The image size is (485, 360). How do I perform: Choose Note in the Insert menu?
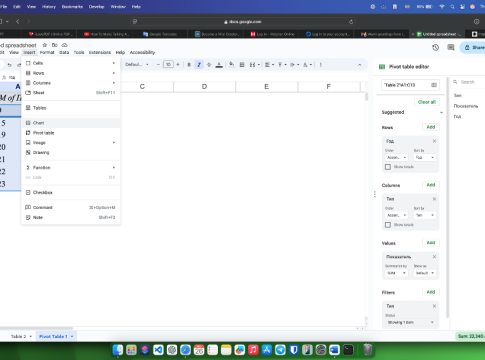pyautogui.click(x=71, y=217)
